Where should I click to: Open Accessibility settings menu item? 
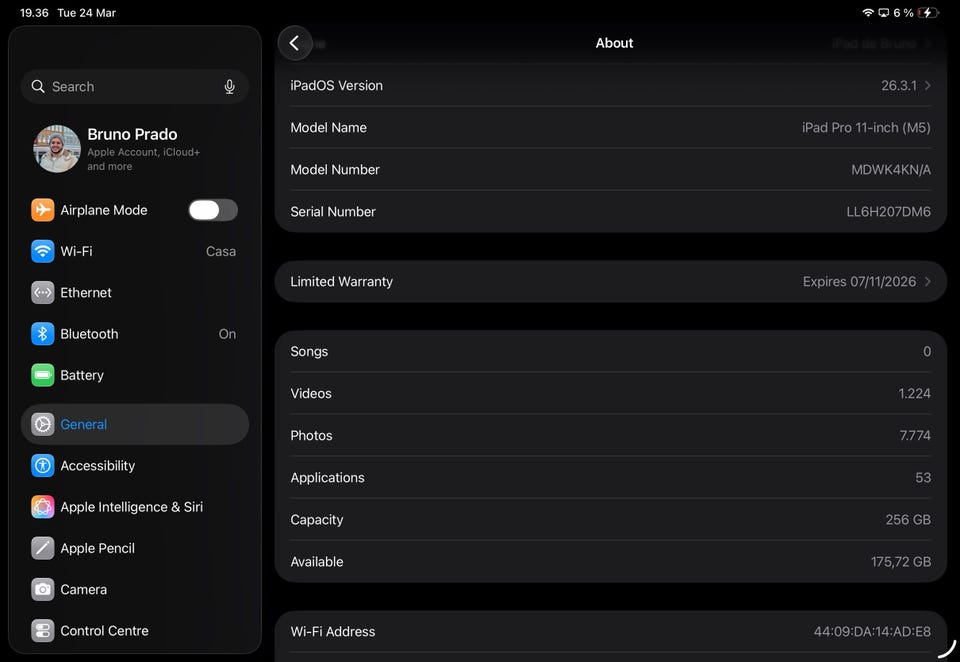pyautogui.click(x=135, y=465)
